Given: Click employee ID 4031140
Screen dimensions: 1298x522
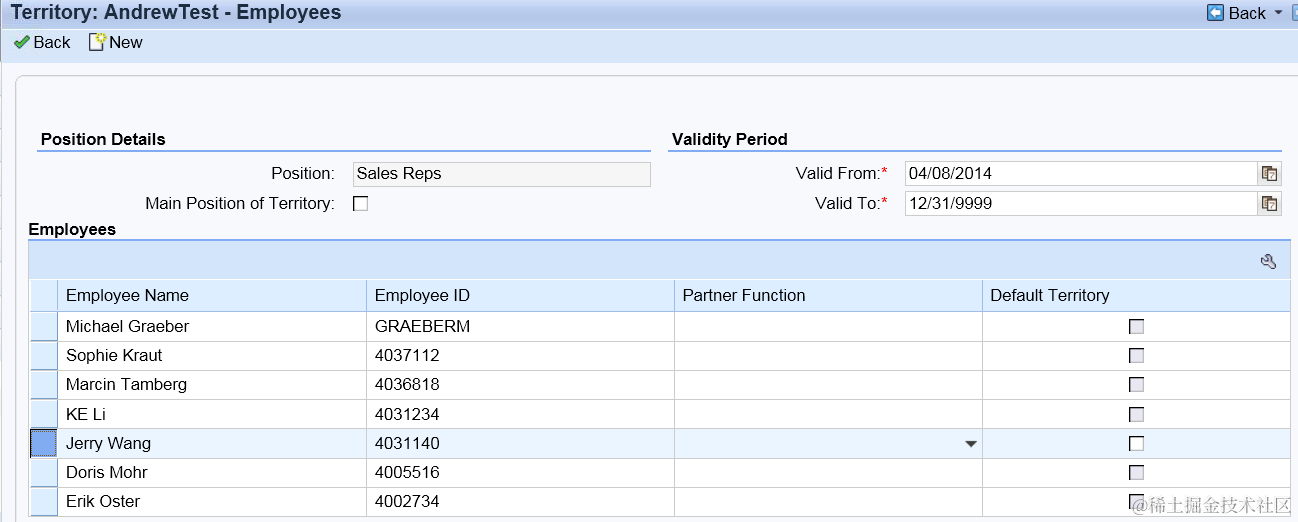Looking at the screenshot, I should point(407,443).
